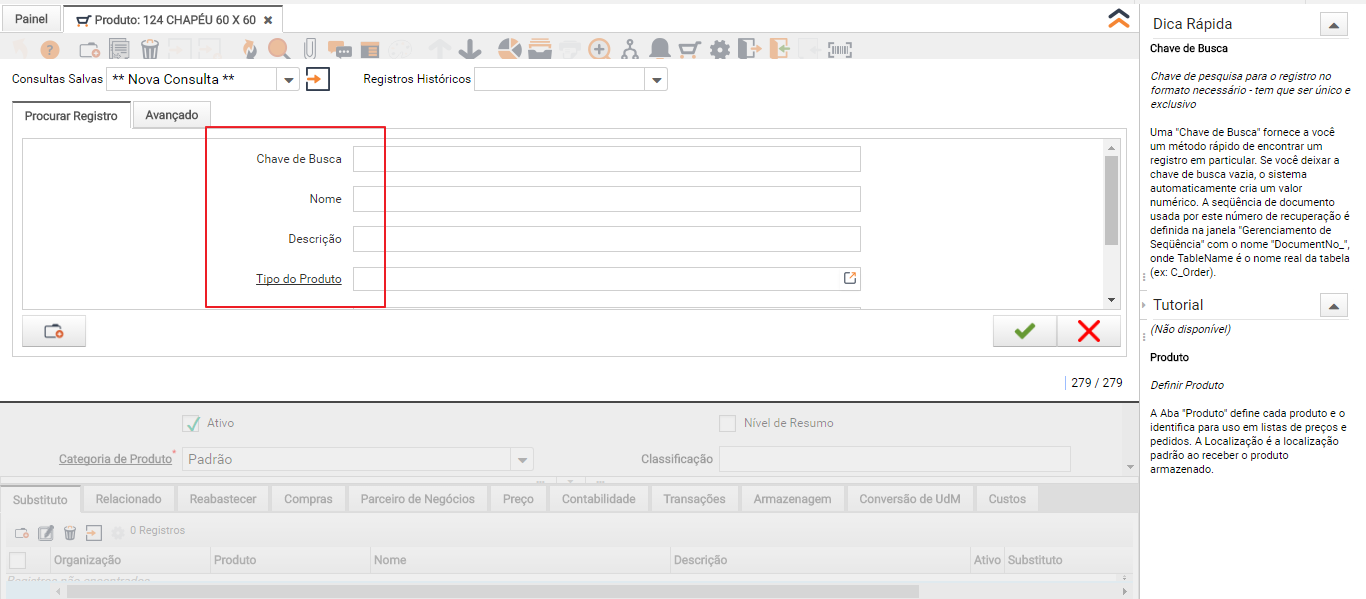The width and height of the screenshot is (1366, 599).
Task: Click the Attachment paperclip toolbar icon
Action: pyautogui.click(x=310, y=49)
